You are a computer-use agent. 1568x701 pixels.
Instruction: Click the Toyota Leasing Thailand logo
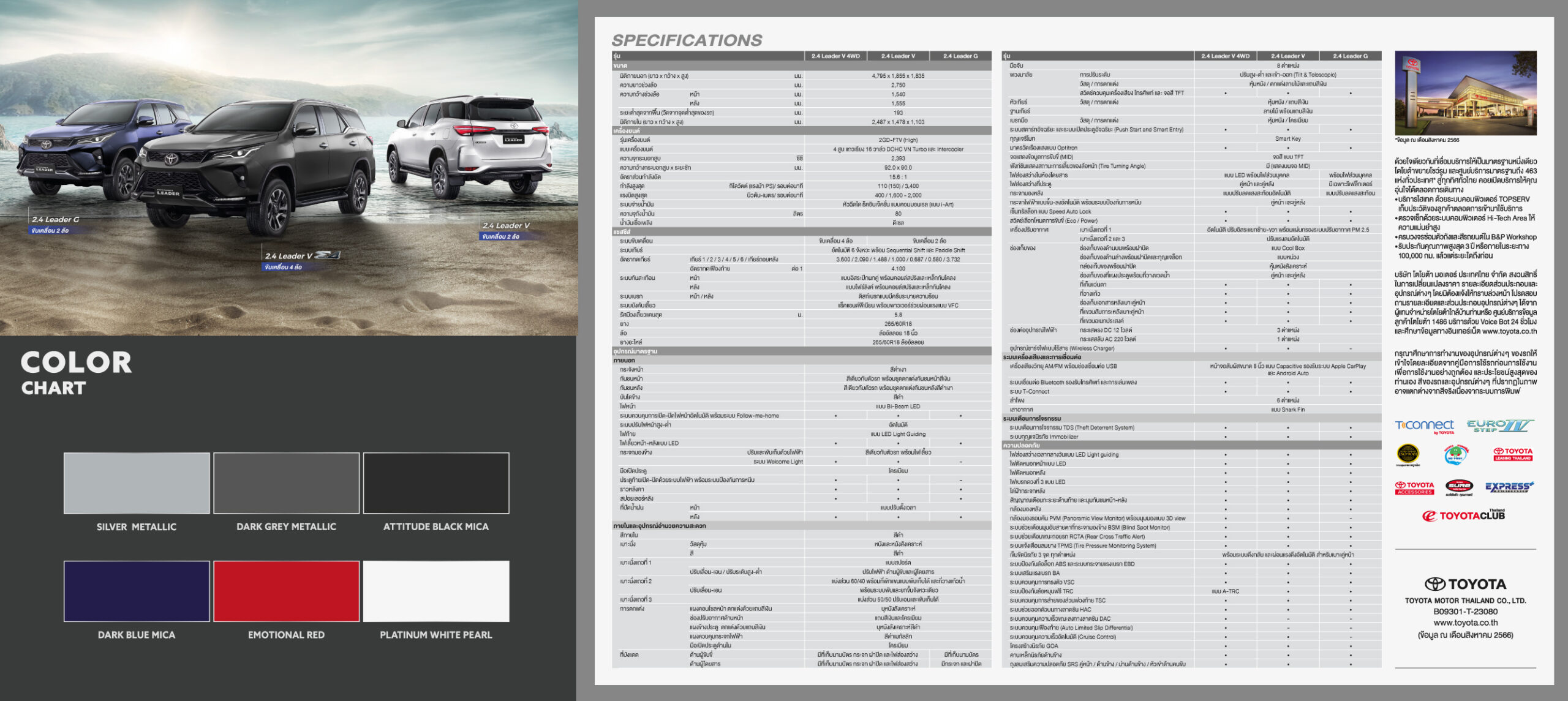click(x=1512, y=454)
